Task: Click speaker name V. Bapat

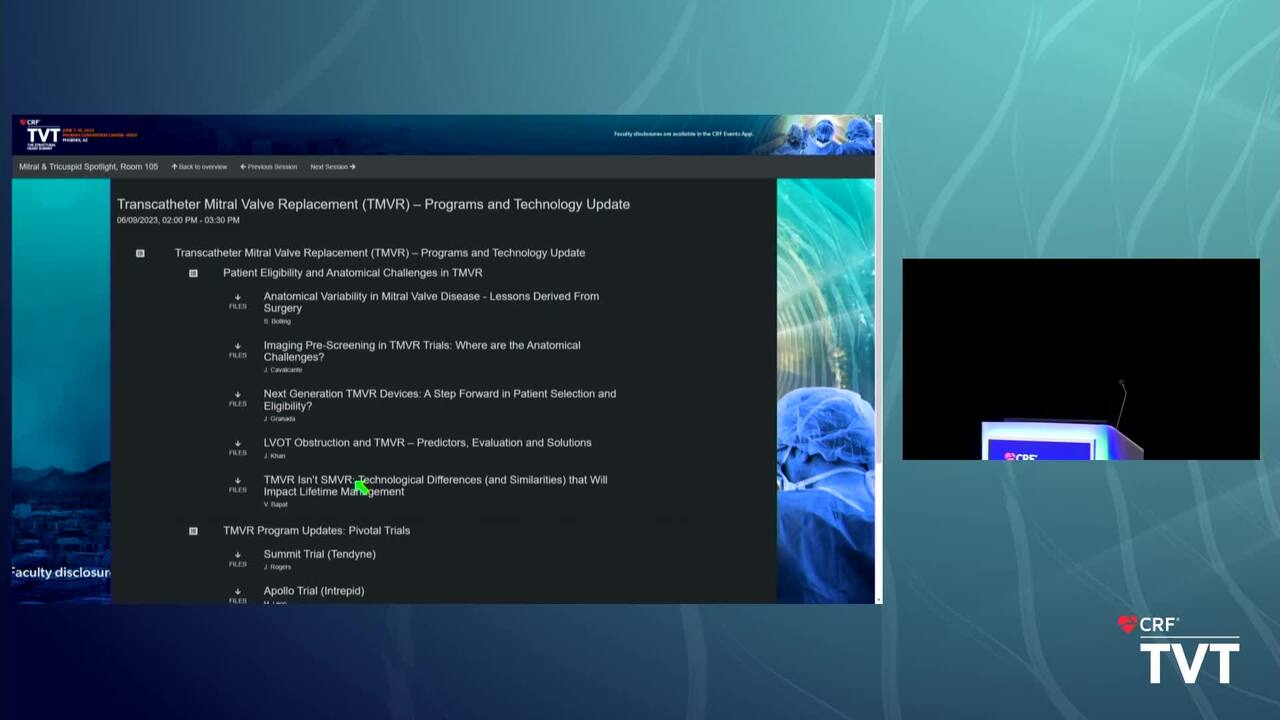Action: (x=275, y=505)
